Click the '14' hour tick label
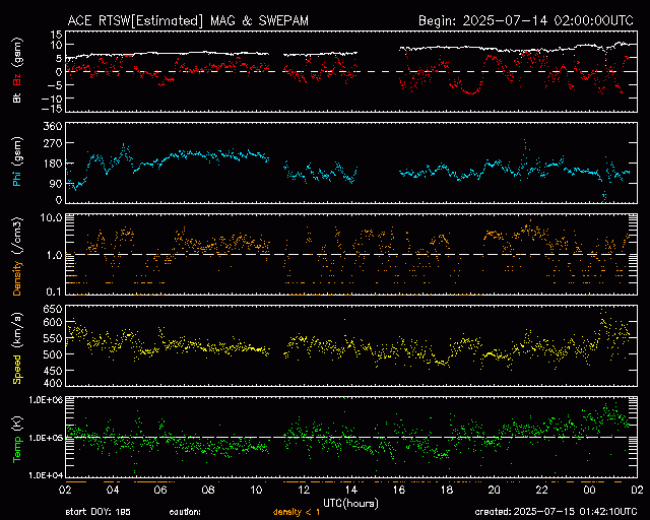650x520 pixels. (x=351, y=490)
